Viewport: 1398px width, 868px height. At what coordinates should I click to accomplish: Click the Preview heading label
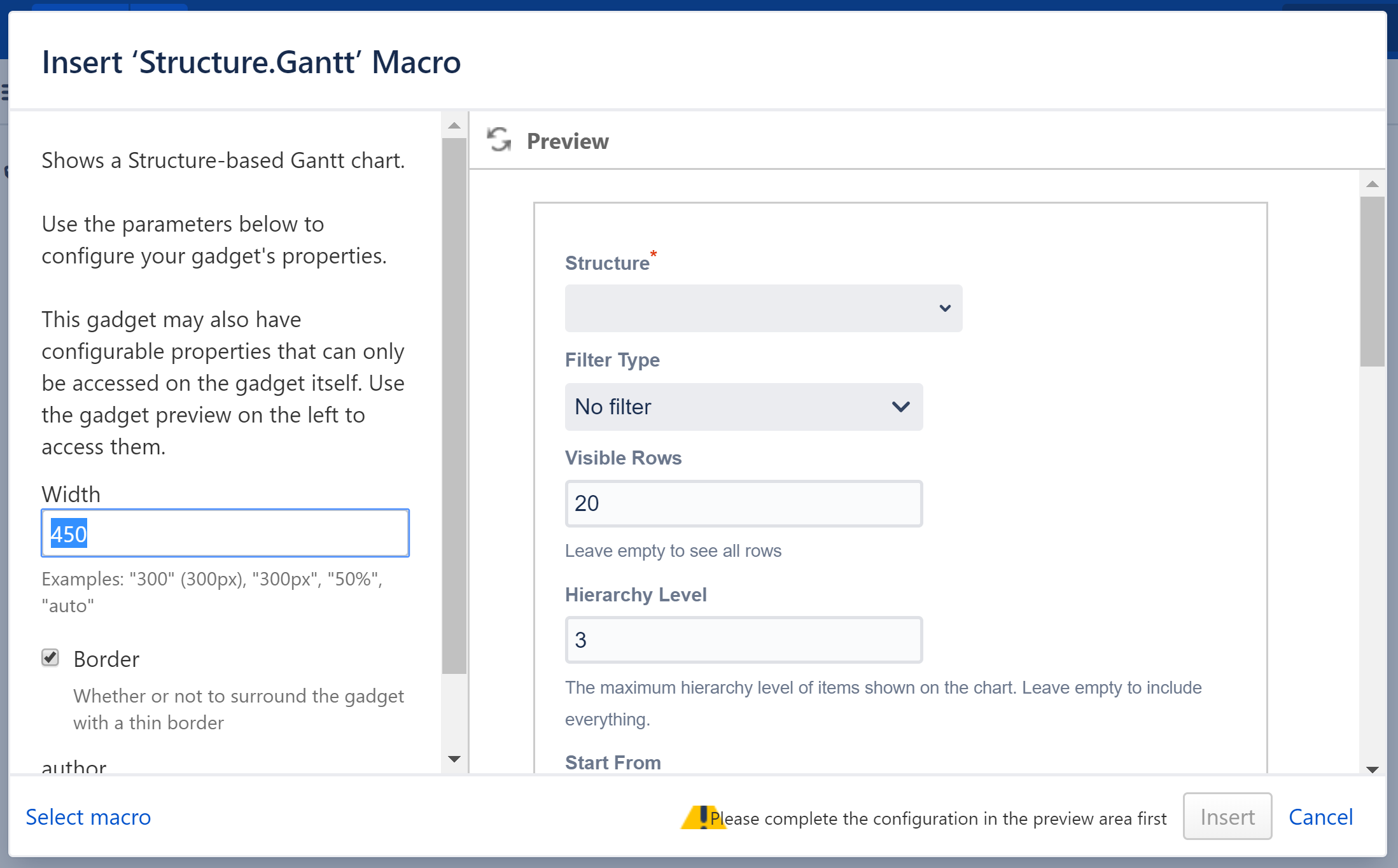[x=567, y=141]
